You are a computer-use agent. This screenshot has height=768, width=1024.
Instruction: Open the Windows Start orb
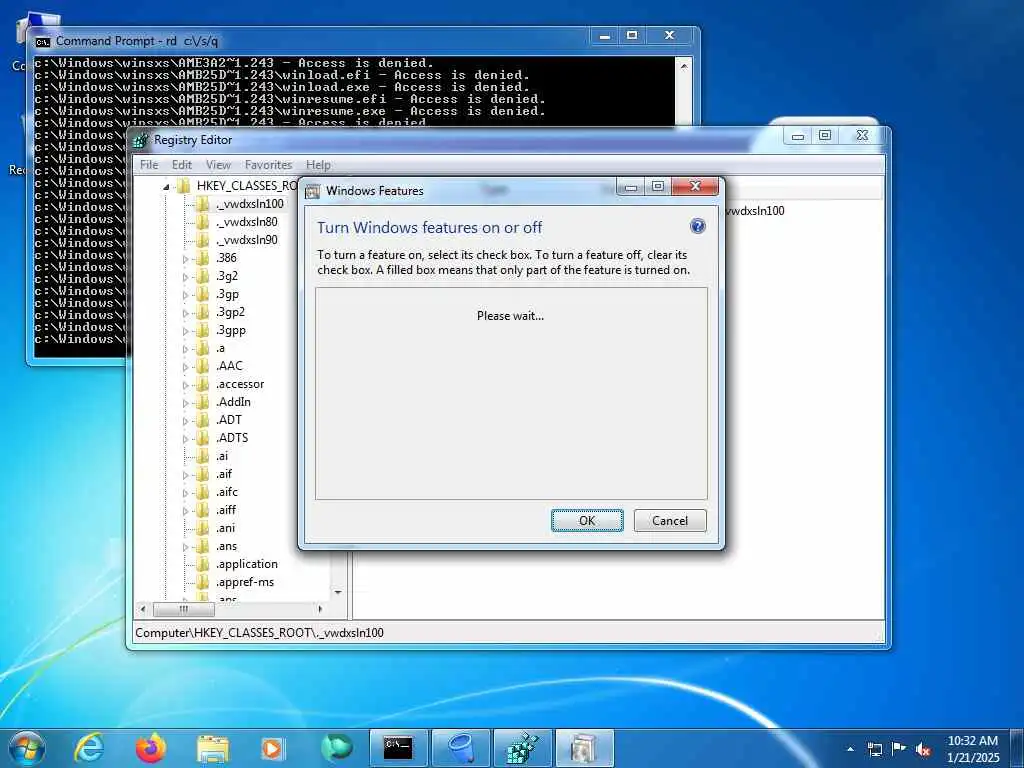pyautogui.click(x=27, y=748)
